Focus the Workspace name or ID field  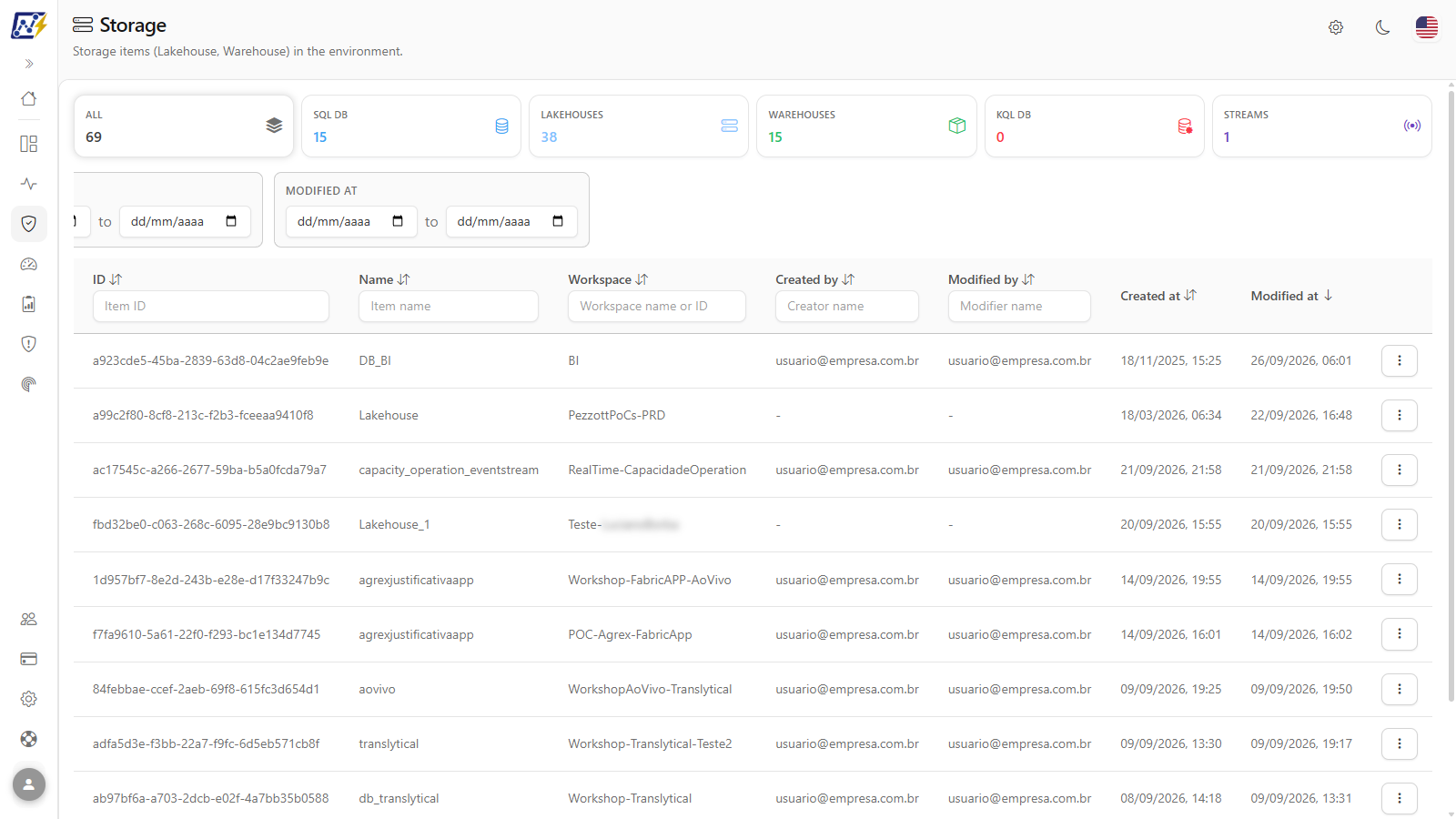point(657,306)
